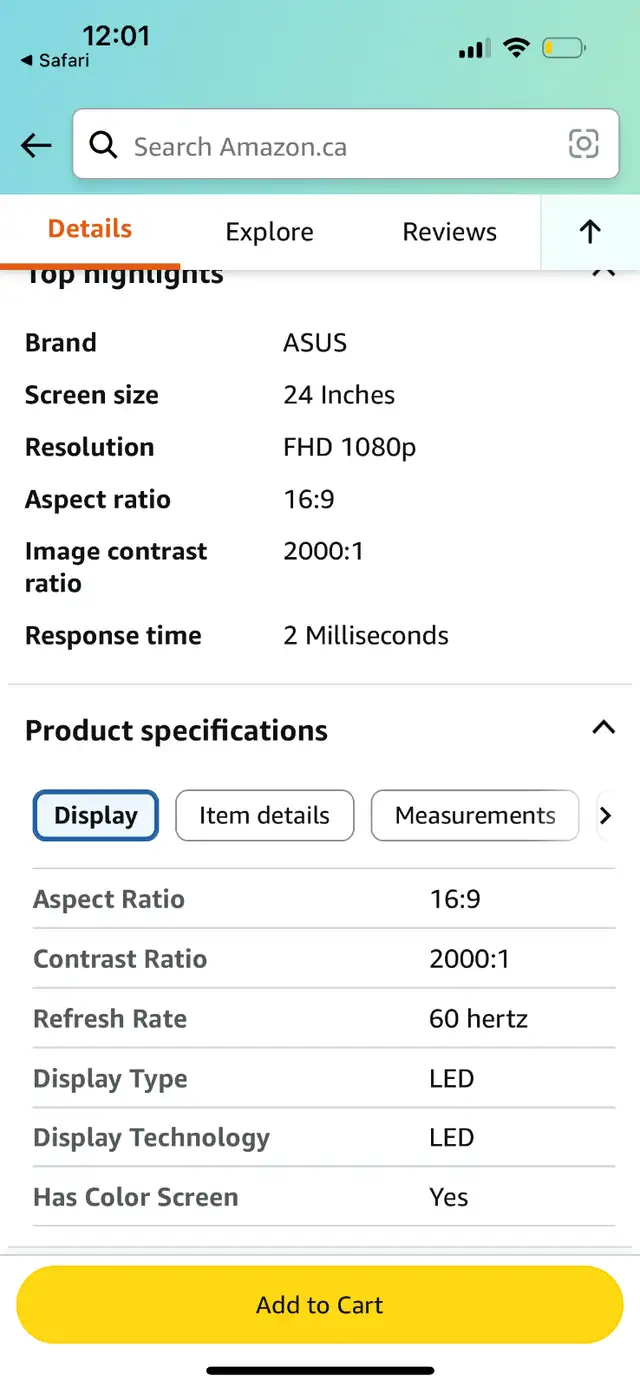Select the Item details chip

[264, 815]
